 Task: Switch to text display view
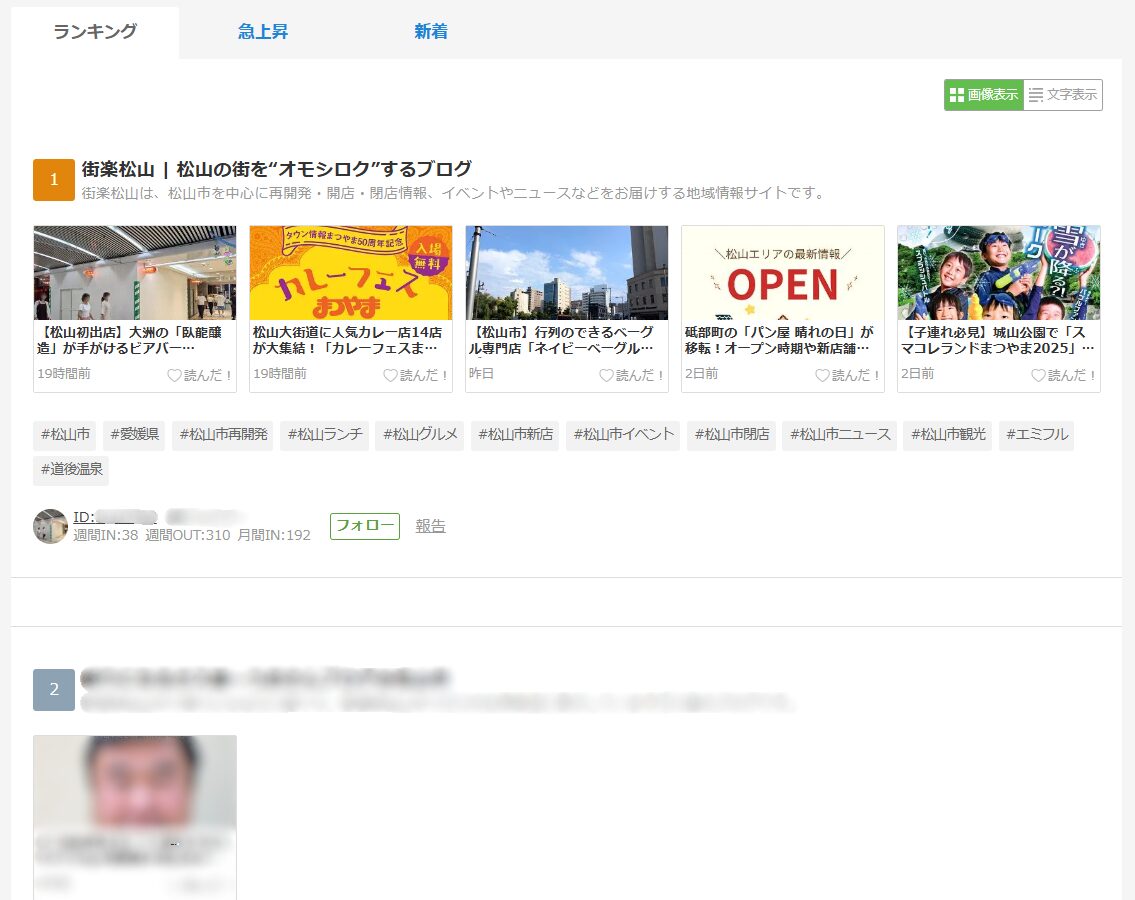pos(1063,95)
